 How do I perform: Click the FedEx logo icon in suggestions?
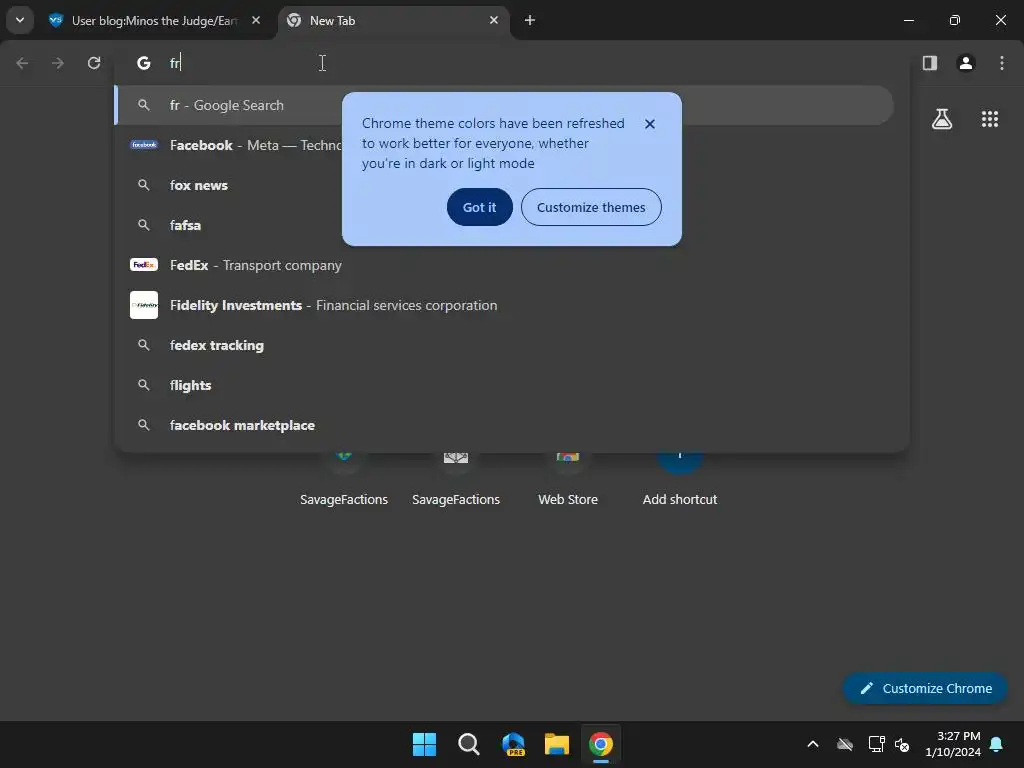[144, 264]
